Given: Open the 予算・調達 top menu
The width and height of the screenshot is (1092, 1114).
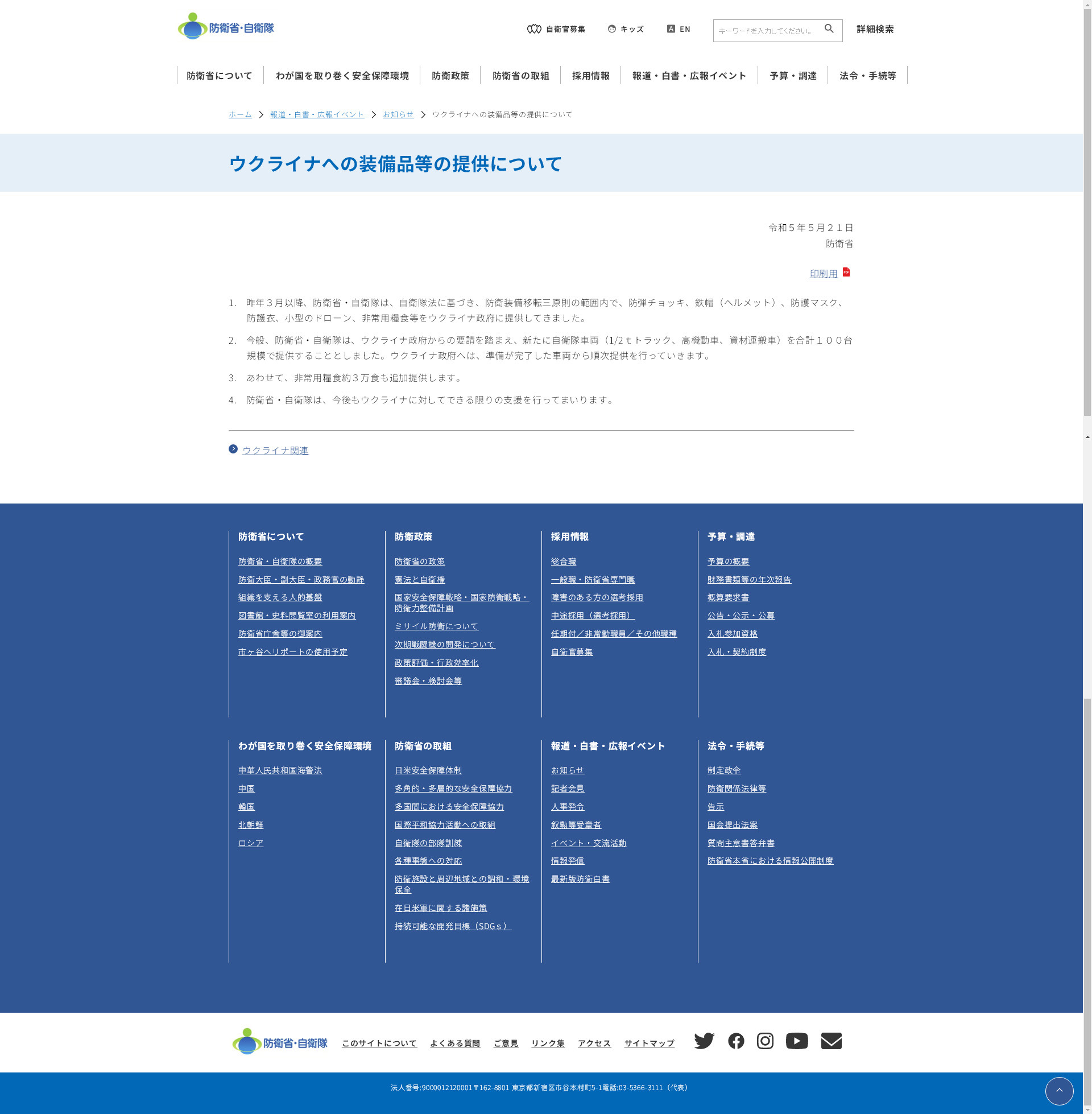Looking at the screenshot, I should [793, 76].
